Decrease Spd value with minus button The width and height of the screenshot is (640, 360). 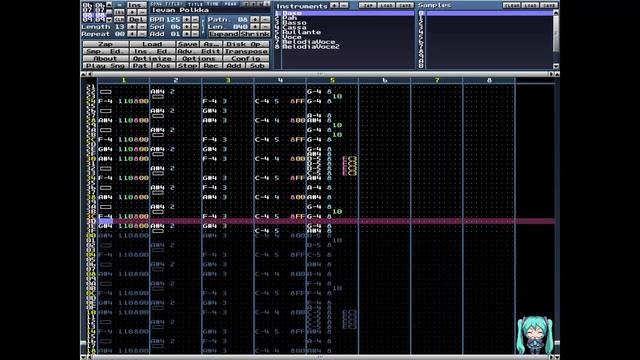coord(195,27)
